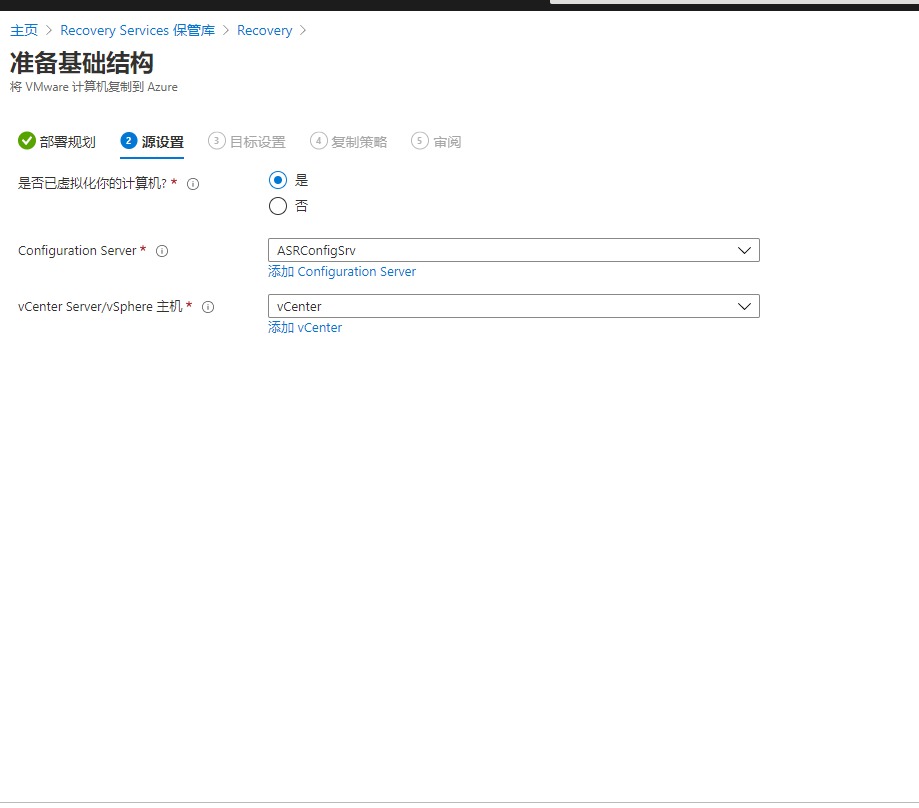This screenshot has height=808, width=919.
Task: Open the 审阅 step tab
Action: (437, 141)
